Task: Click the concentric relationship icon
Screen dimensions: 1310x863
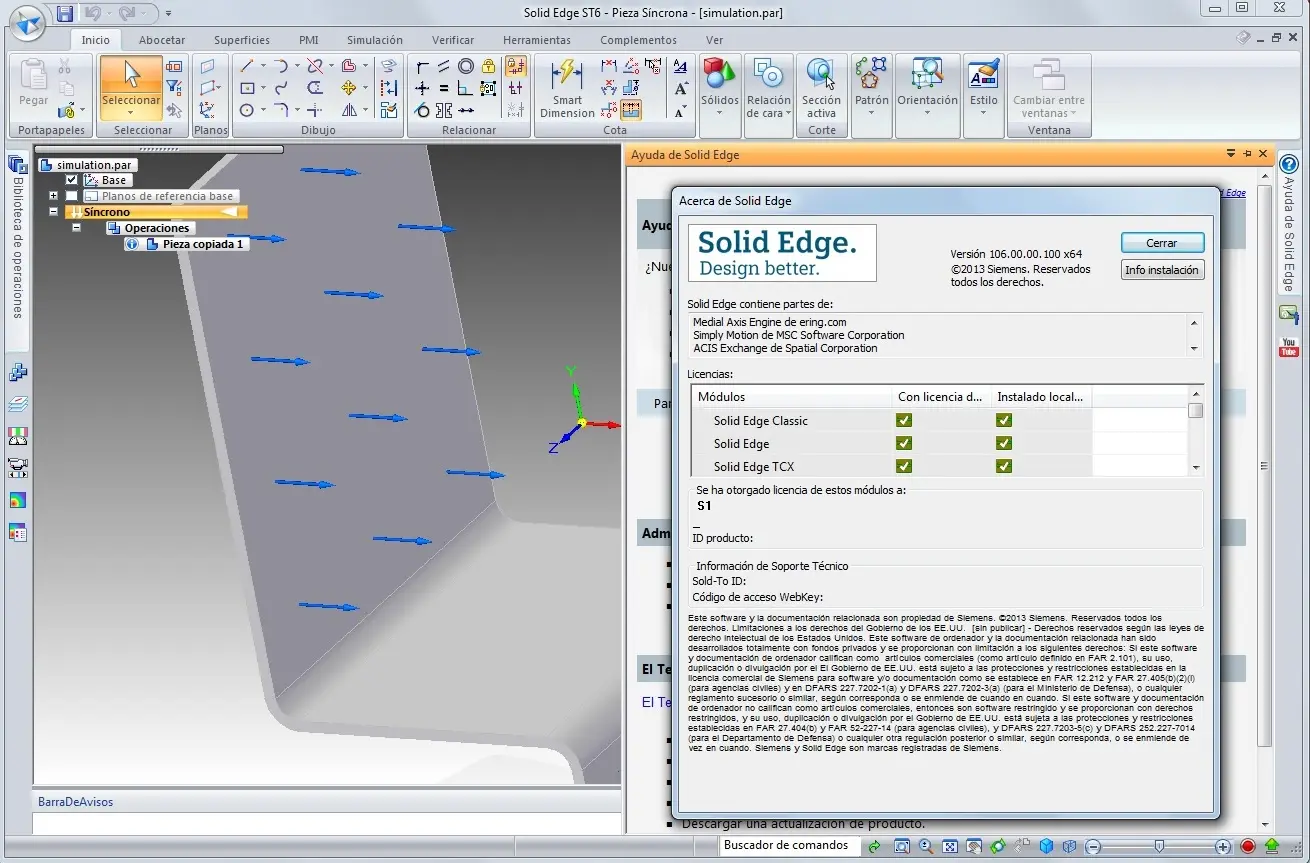Action: coord(466,66)
